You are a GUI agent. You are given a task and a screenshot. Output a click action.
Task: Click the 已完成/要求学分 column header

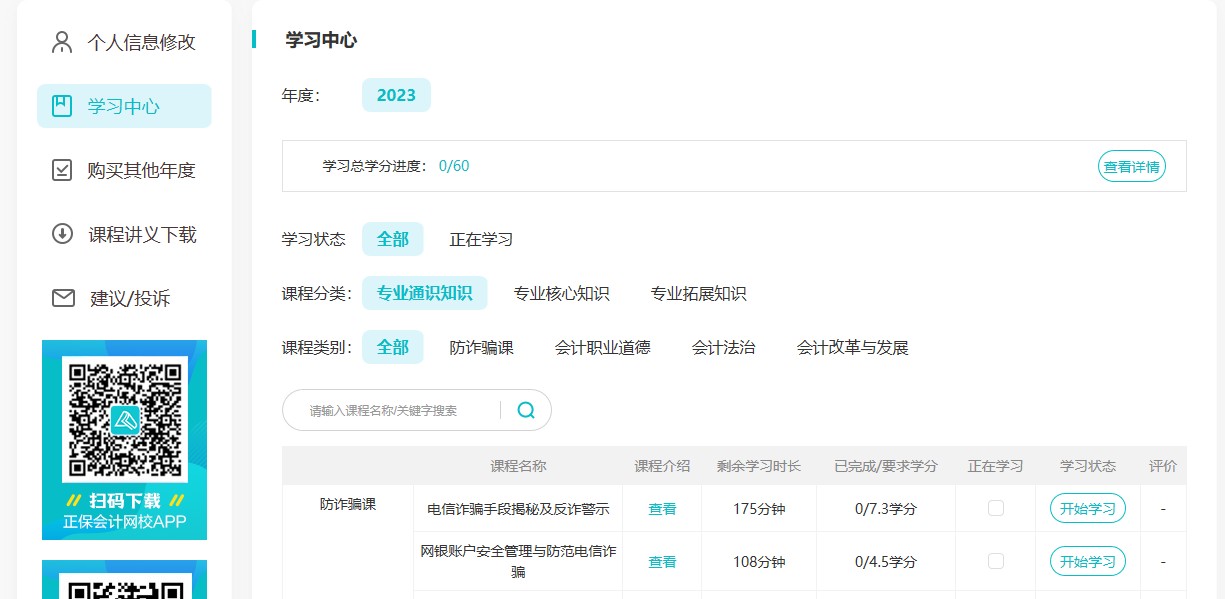tap(886, 466)
